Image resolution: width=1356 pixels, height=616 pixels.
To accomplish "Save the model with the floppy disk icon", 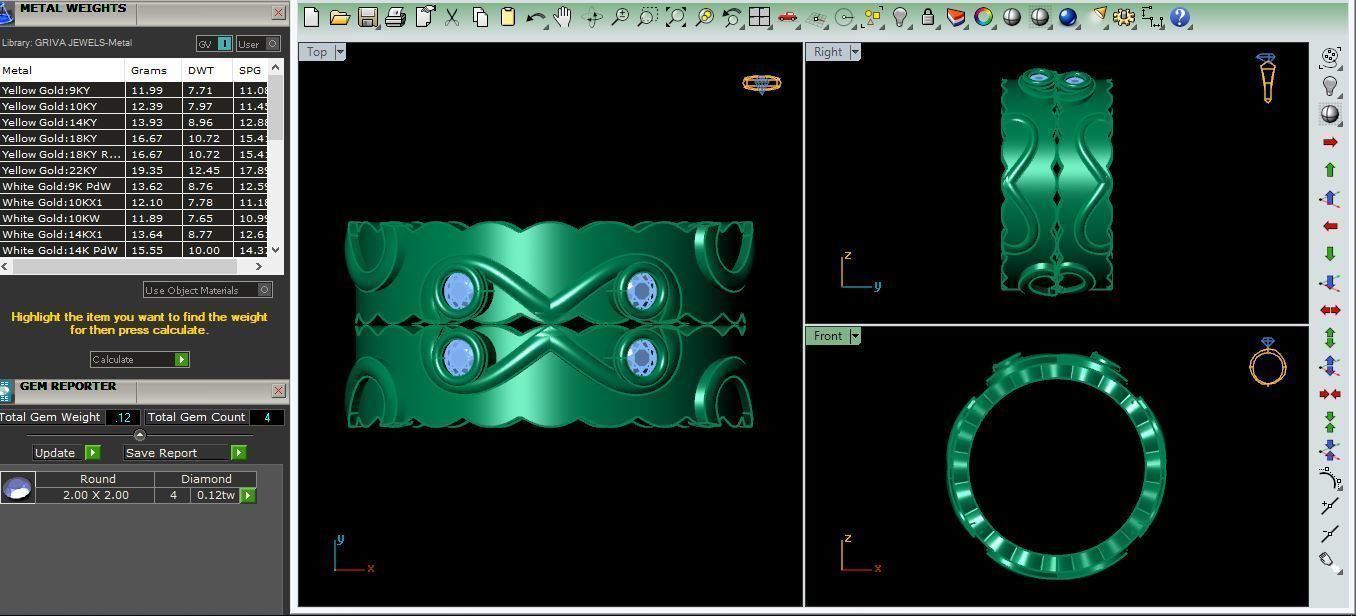I will coord(367,17).
